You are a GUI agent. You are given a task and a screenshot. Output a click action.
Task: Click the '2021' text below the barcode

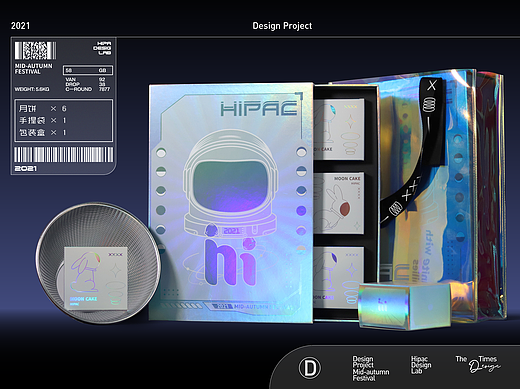pos(25,168)
